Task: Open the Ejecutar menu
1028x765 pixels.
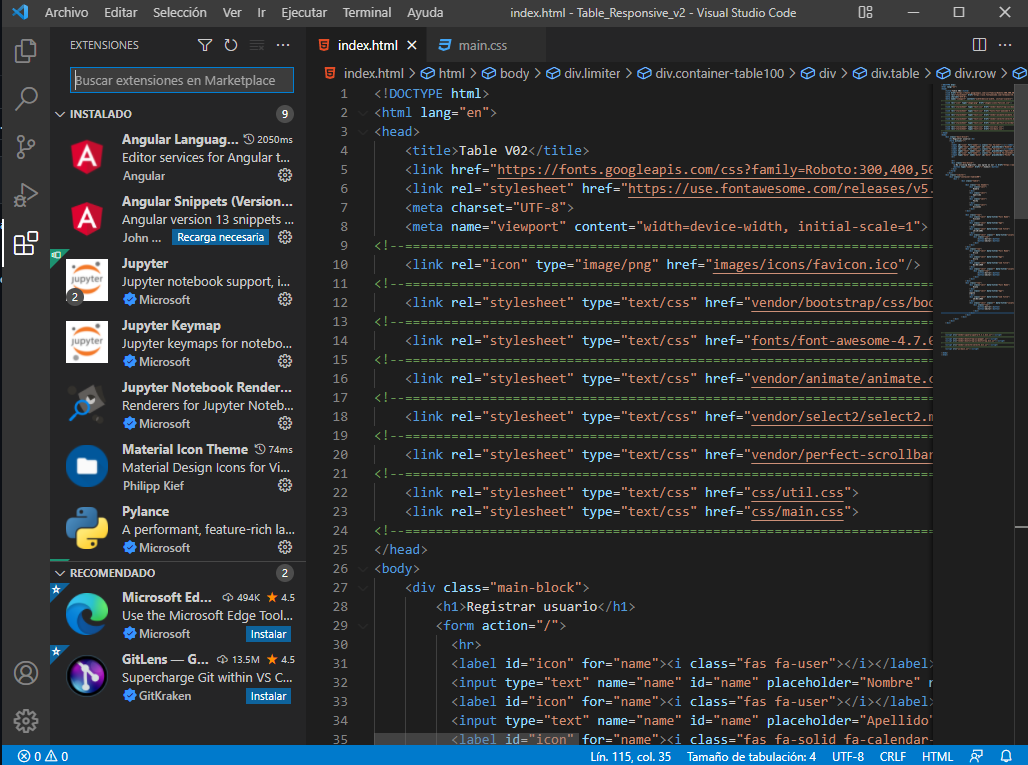Action: coord(304,12)
